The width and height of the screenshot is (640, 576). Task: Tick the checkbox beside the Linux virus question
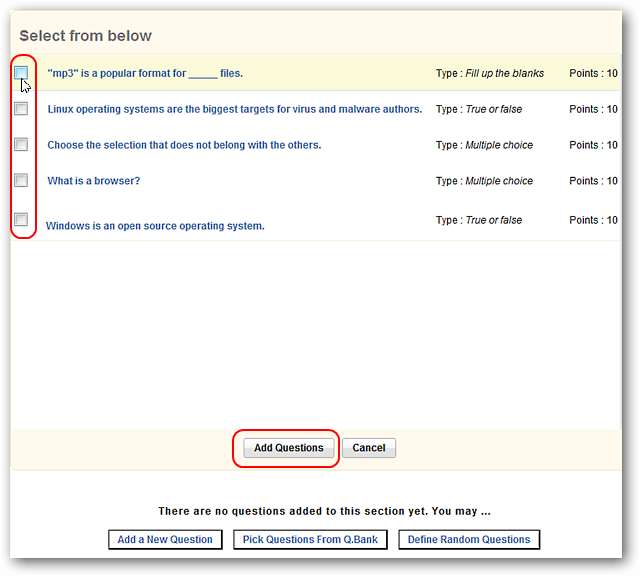(21, 109)
